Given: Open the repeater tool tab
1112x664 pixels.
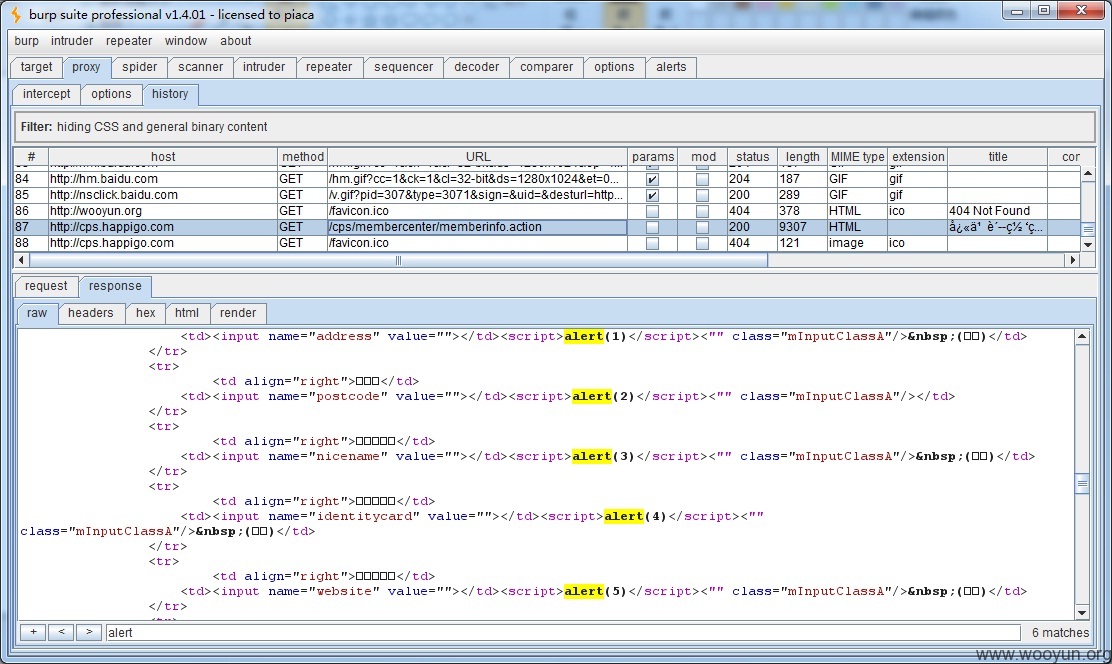Looking at the screenshot, I should 329,67.
